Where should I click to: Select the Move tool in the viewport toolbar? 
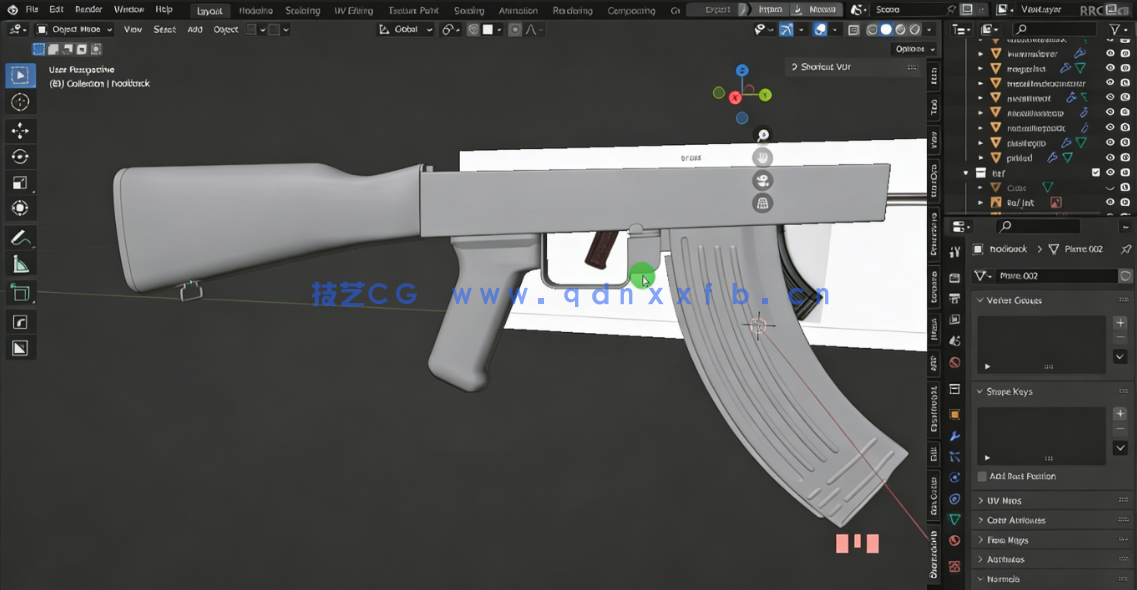click(21, 129)
